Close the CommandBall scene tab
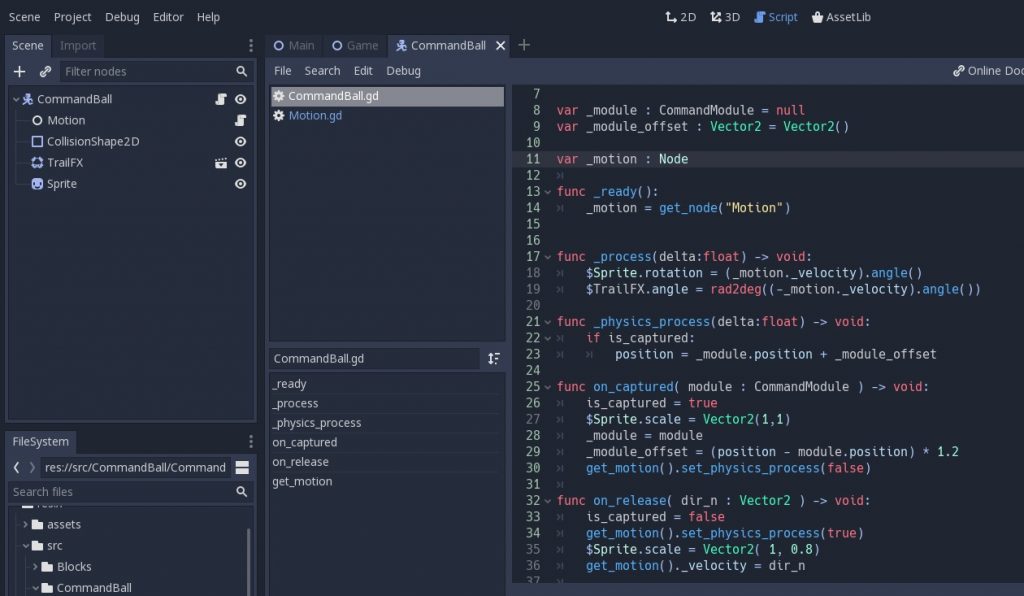Image resolution: width=1024 pixels, height=596 pixels. coord(500,46)
